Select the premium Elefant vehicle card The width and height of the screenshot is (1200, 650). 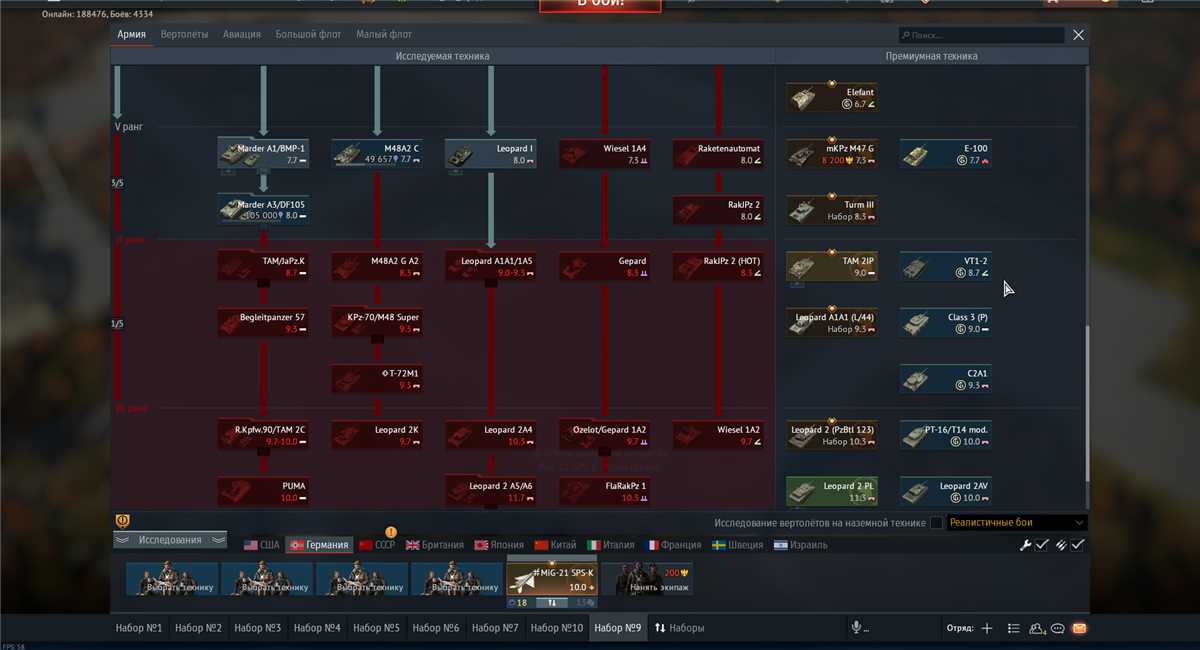832,97
